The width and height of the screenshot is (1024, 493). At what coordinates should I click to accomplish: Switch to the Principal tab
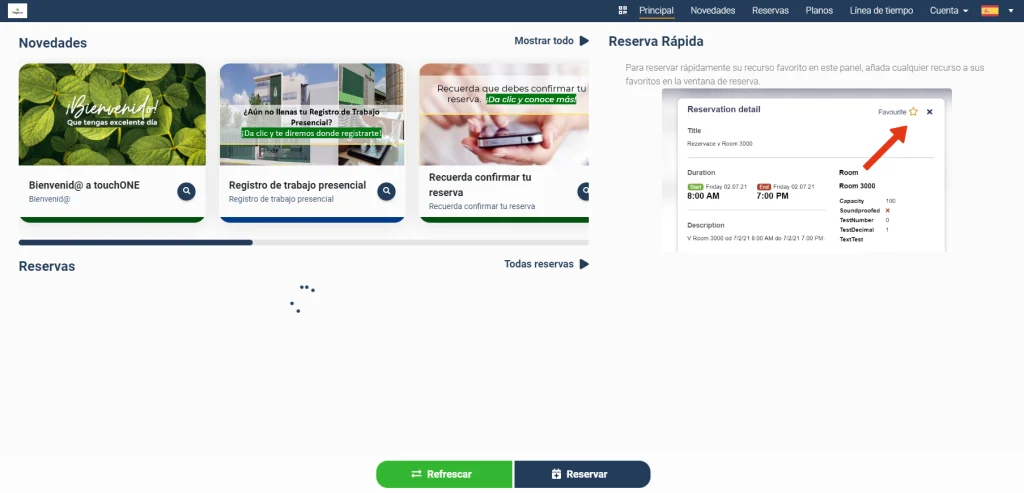click(656, 11)
